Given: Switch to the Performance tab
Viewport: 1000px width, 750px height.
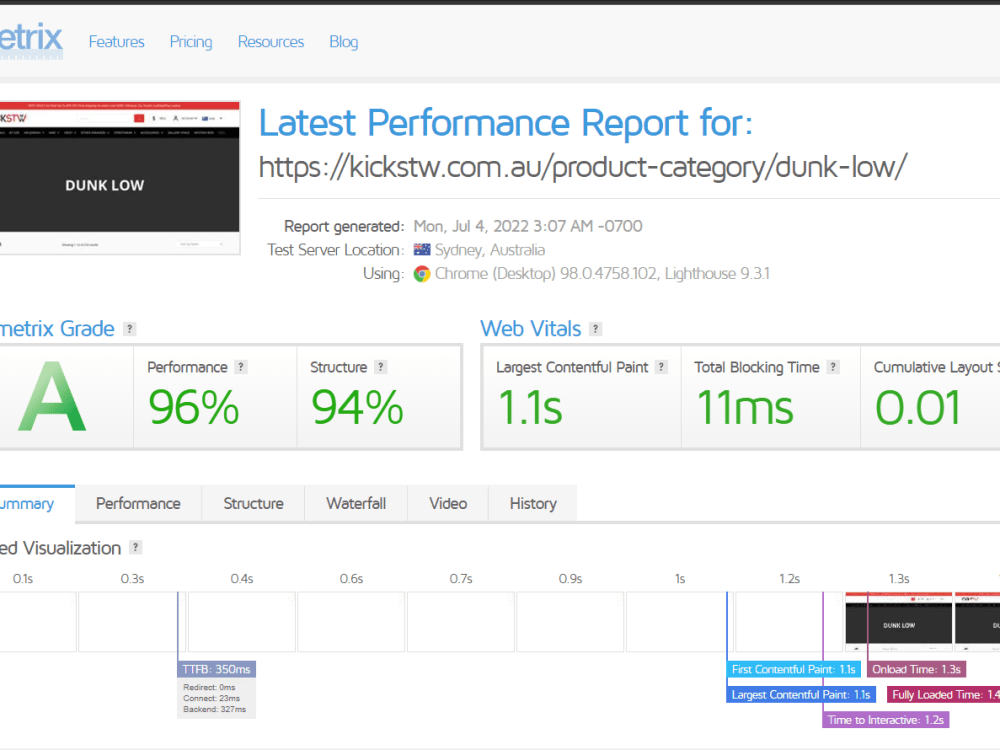Looking at the screenshot, I should coord(138,504).
